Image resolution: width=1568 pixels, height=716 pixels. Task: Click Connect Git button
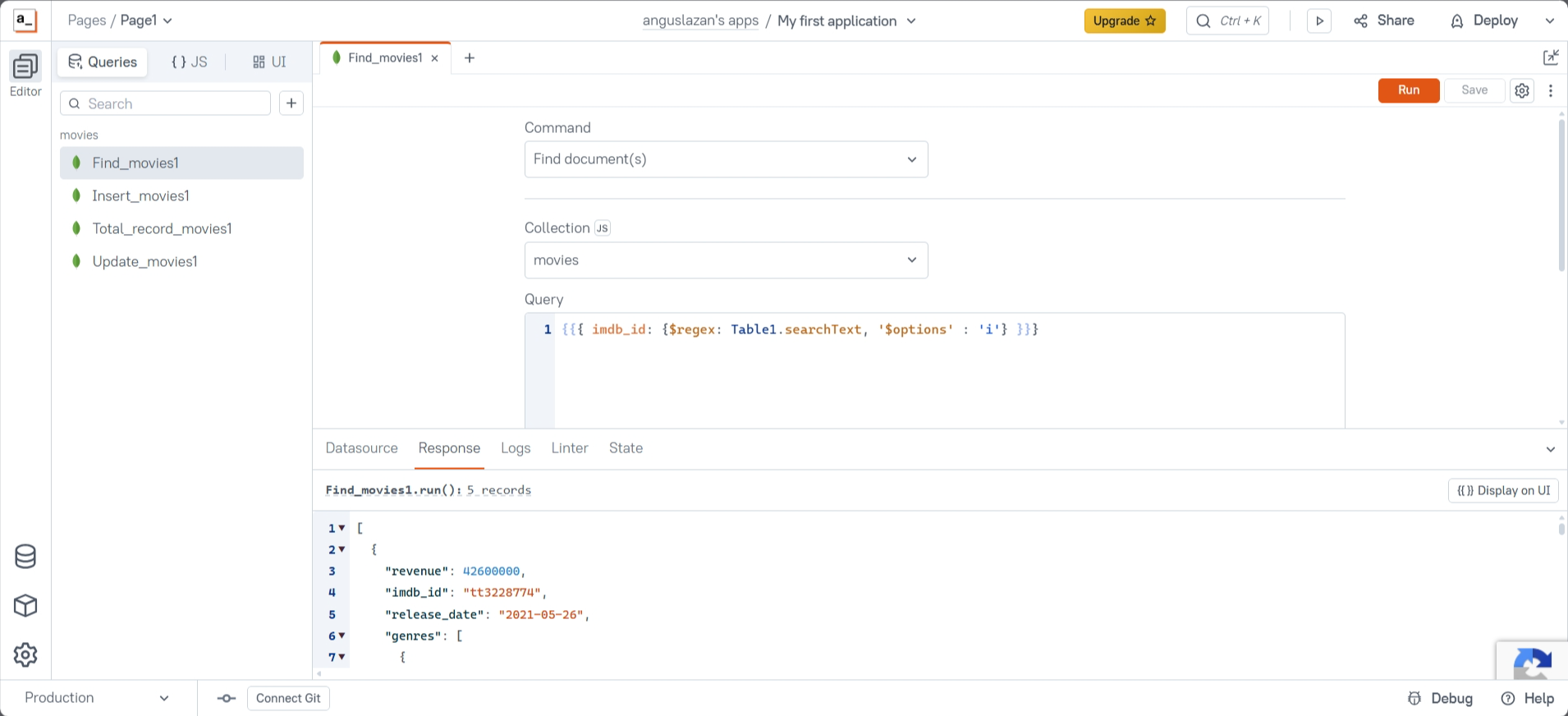click(x=288, y=699)
